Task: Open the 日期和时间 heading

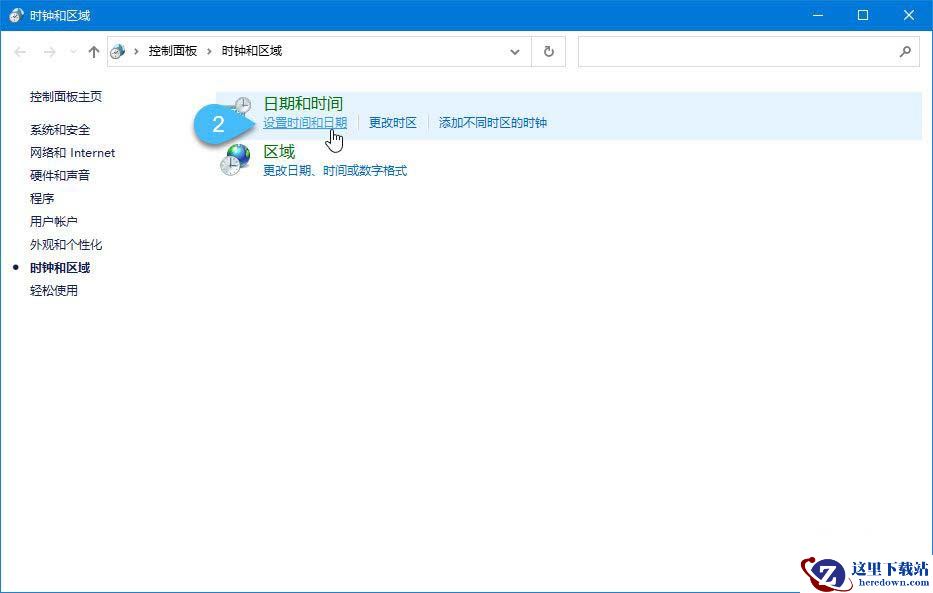Action: (x=303, y=103)
